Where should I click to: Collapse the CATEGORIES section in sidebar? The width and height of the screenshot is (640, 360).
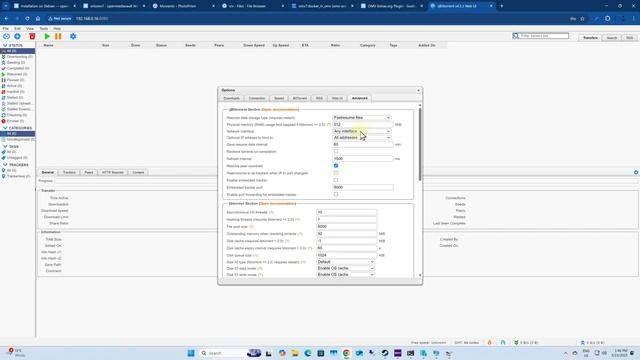[x=5, y=128]
